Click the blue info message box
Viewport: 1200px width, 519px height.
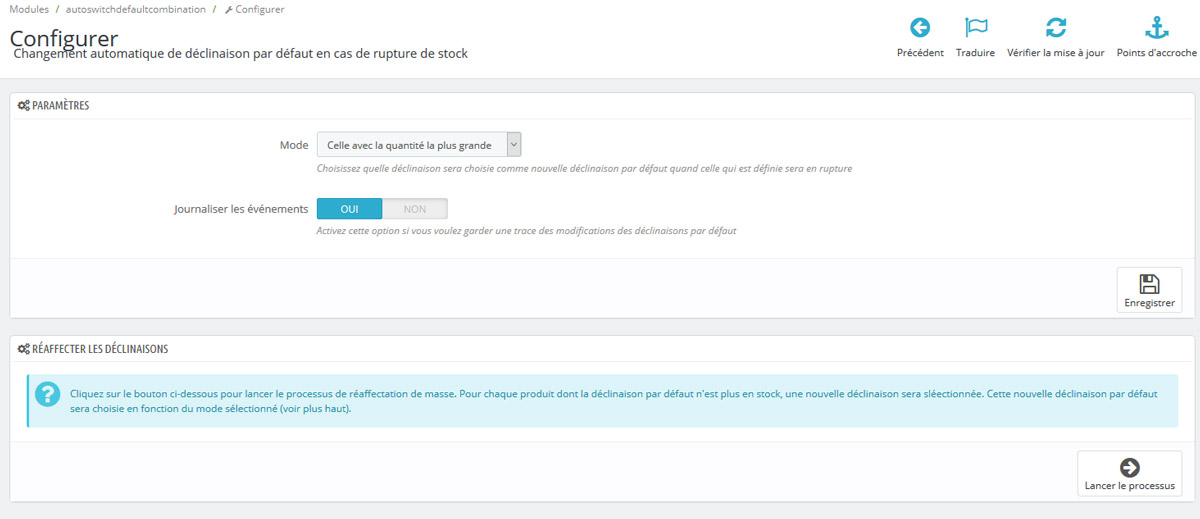(600, 401)
